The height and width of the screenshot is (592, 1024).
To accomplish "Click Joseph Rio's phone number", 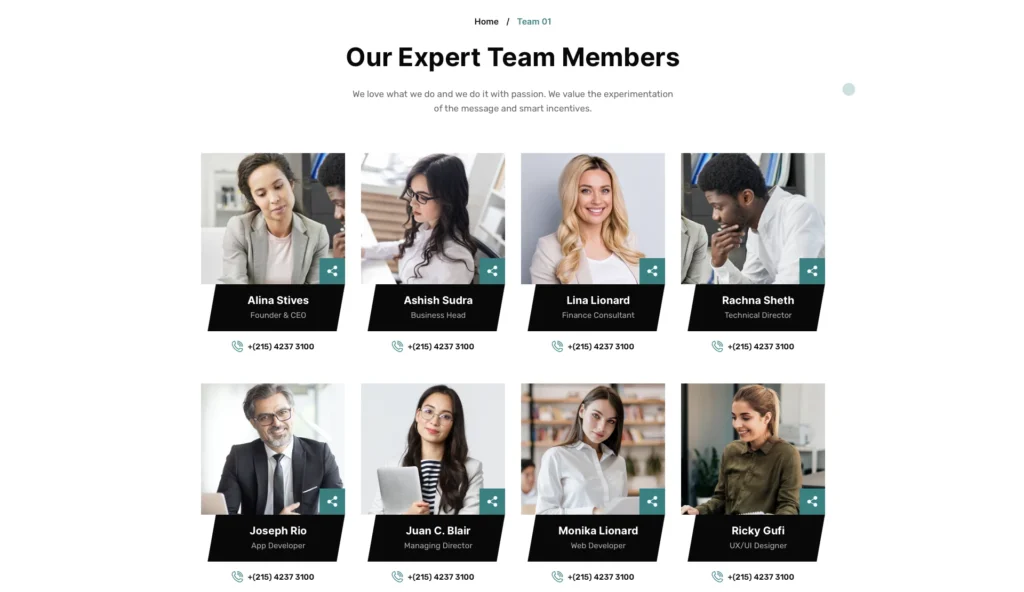I will pyautogui.click(x=281, y=577).
